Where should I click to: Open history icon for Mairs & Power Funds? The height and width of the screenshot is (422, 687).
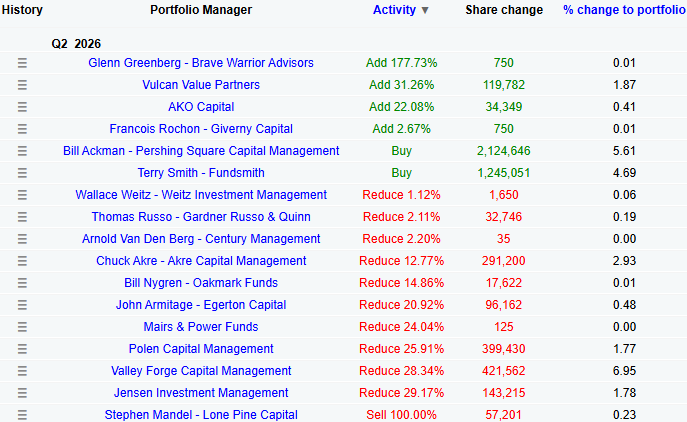tap(22, 327)
